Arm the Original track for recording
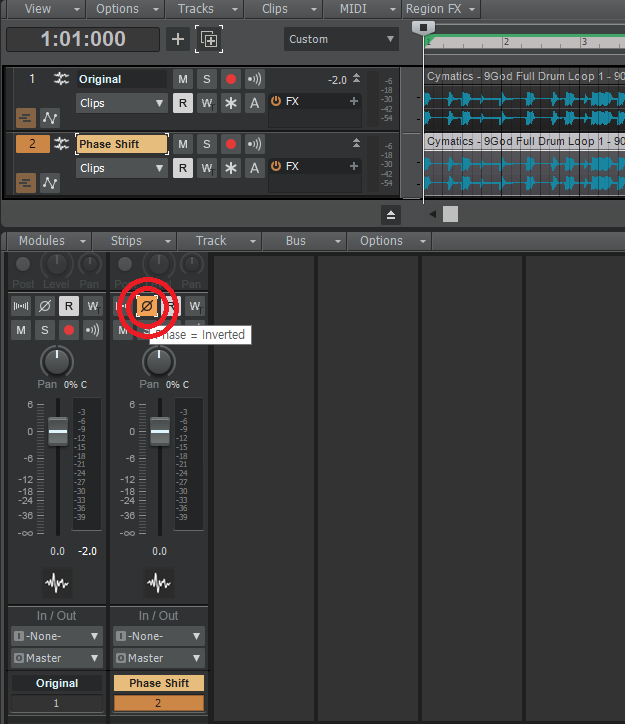Screen dimensions: 625x724 (x=231, y=79)
